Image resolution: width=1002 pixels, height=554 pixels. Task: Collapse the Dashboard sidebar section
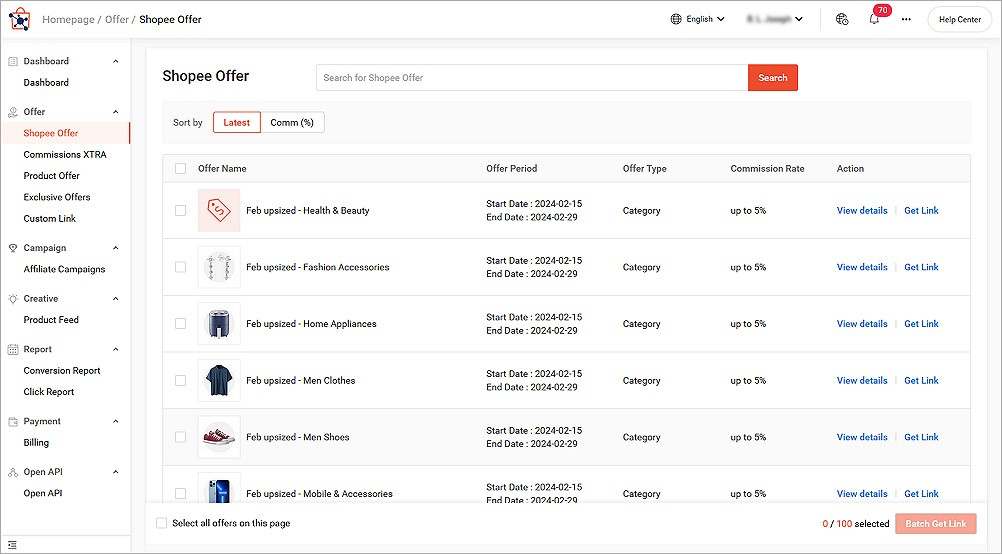pos(116,61)
